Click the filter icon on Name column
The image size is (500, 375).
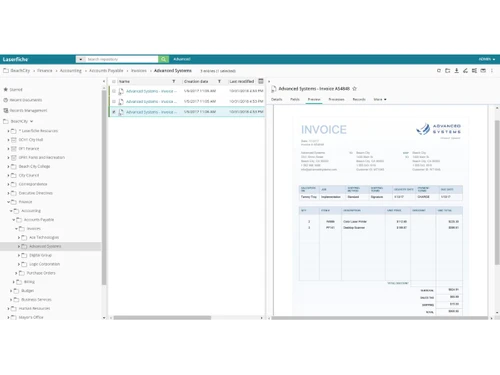174,81
